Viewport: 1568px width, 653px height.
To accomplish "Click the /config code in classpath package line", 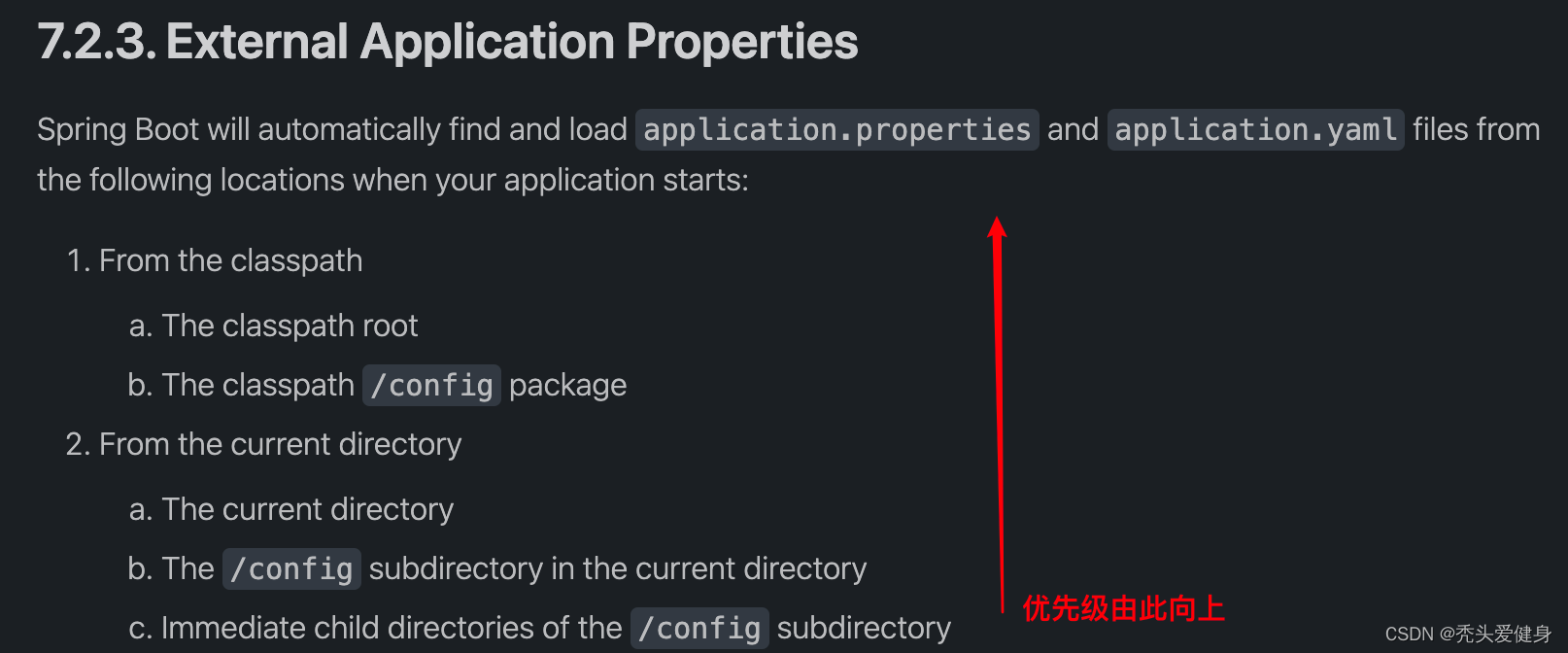I will (x=431, y=386).
